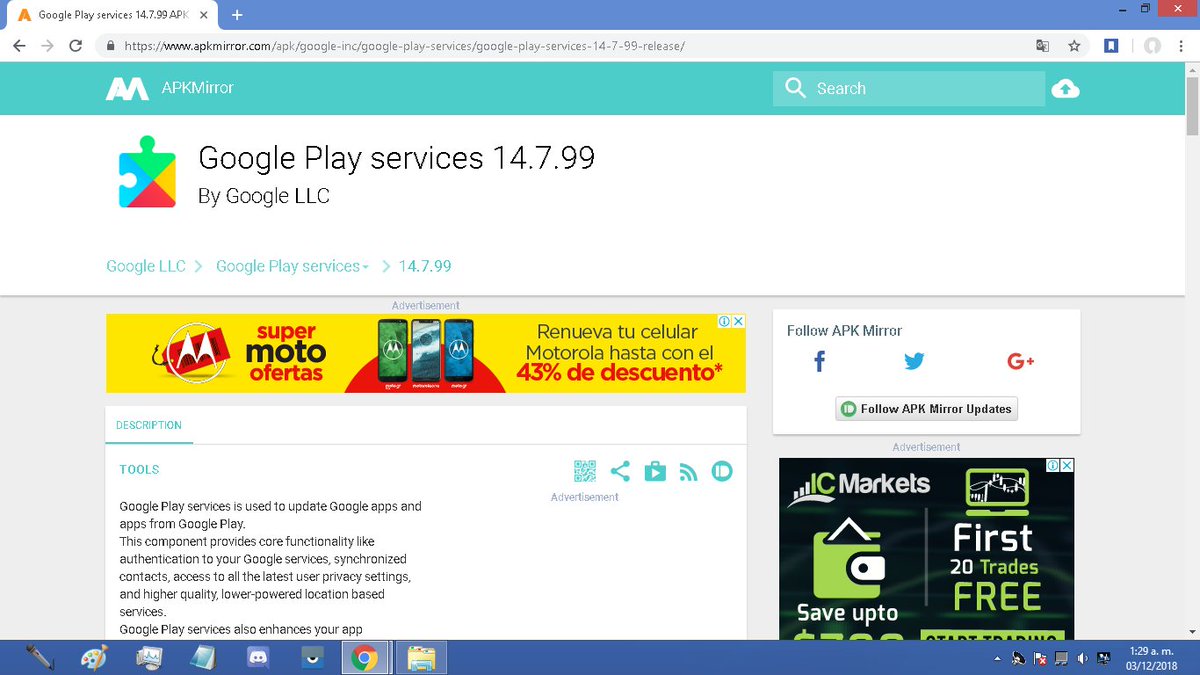
Task: Bookmark this page with star icon
Action: (1074, 46)
